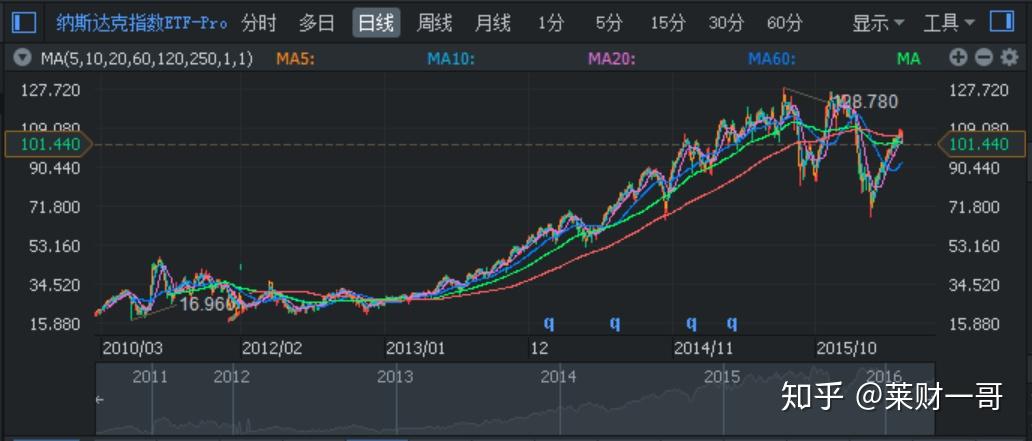1032x441 pixels.
Task: Switch to 5分 interval
Action: (x=609, y=24)
